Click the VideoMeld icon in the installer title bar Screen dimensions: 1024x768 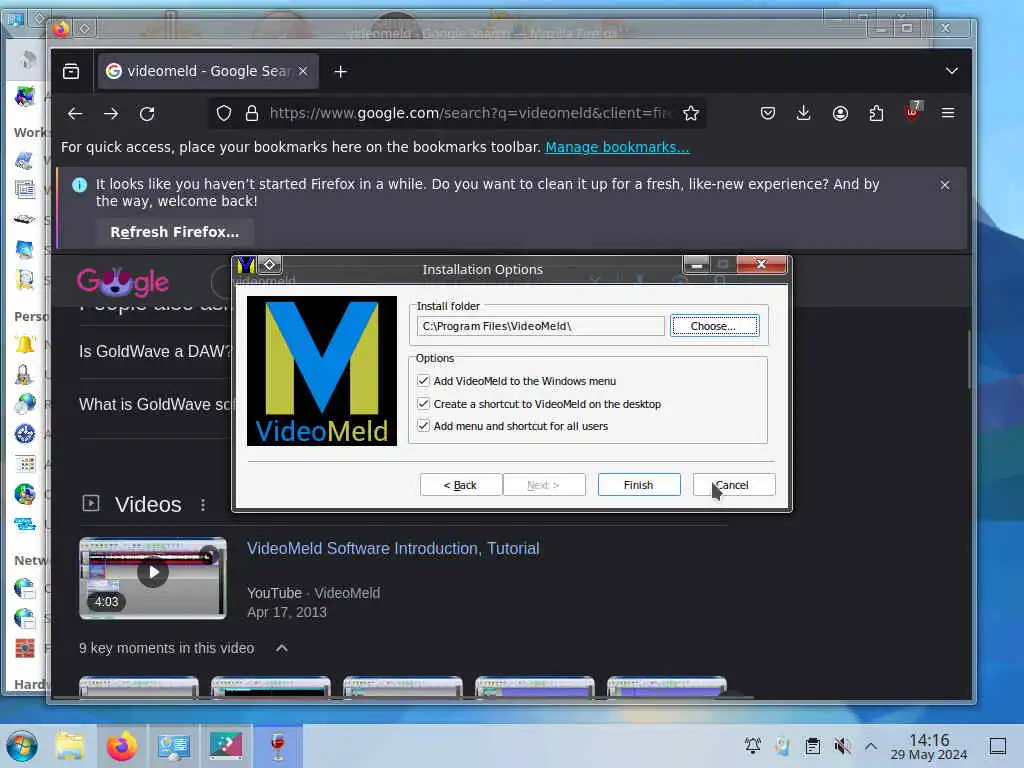coord(246,264)
